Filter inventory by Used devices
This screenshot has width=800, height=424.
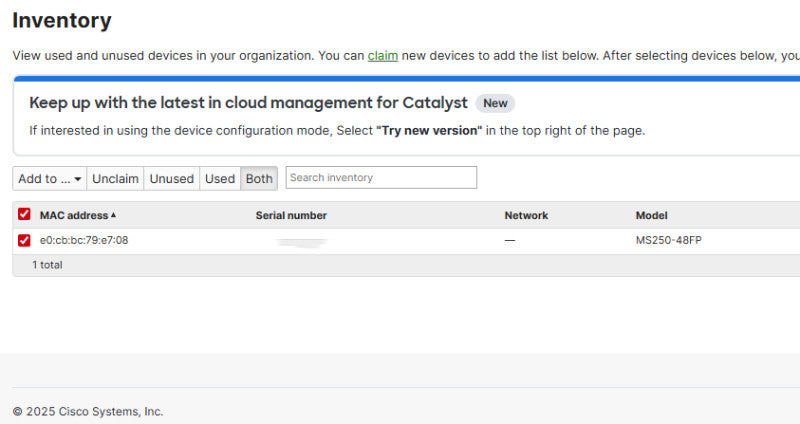coord(220,179)
